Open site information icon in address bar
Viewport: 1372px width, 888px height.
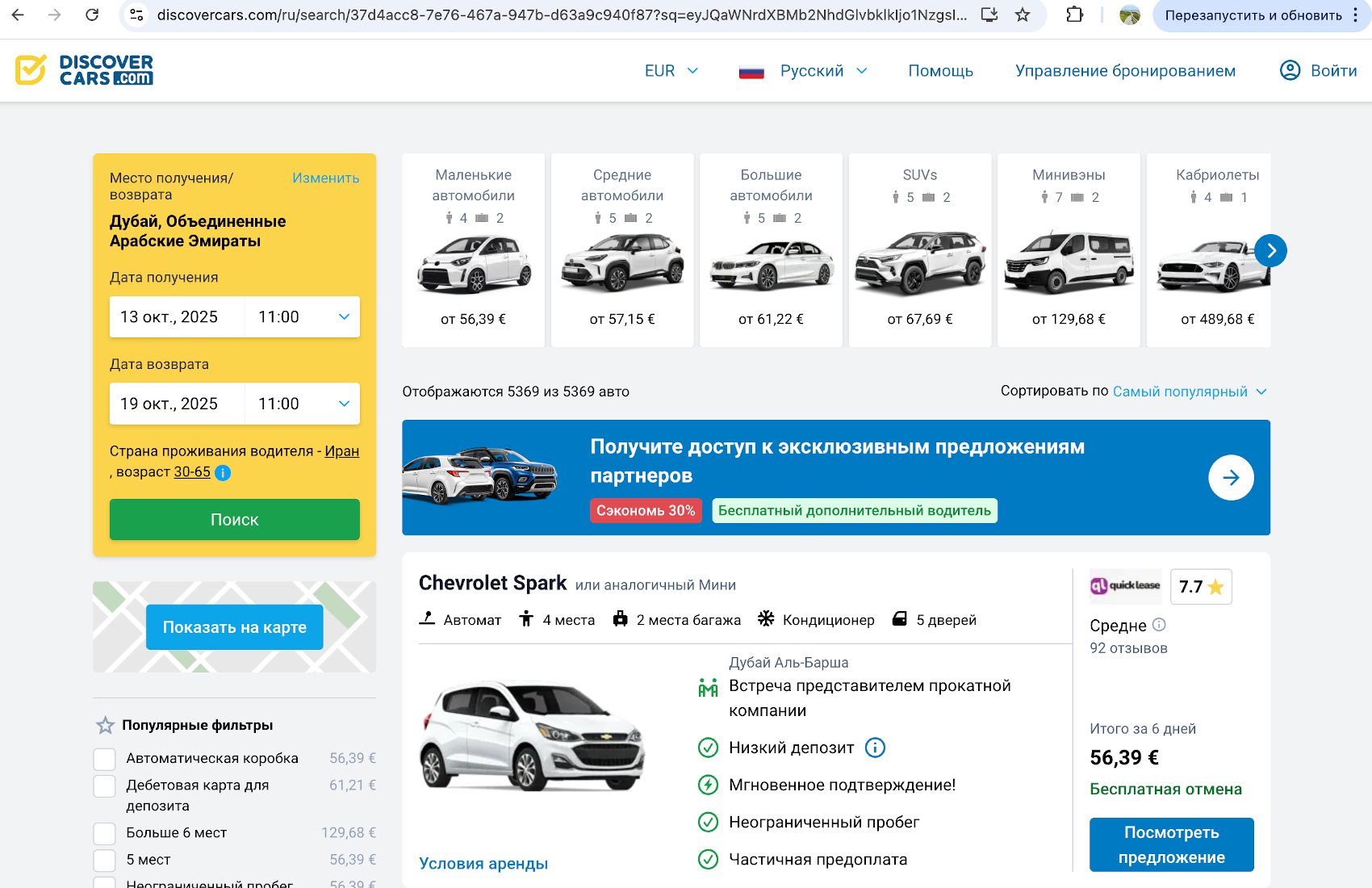coord(136,15)
